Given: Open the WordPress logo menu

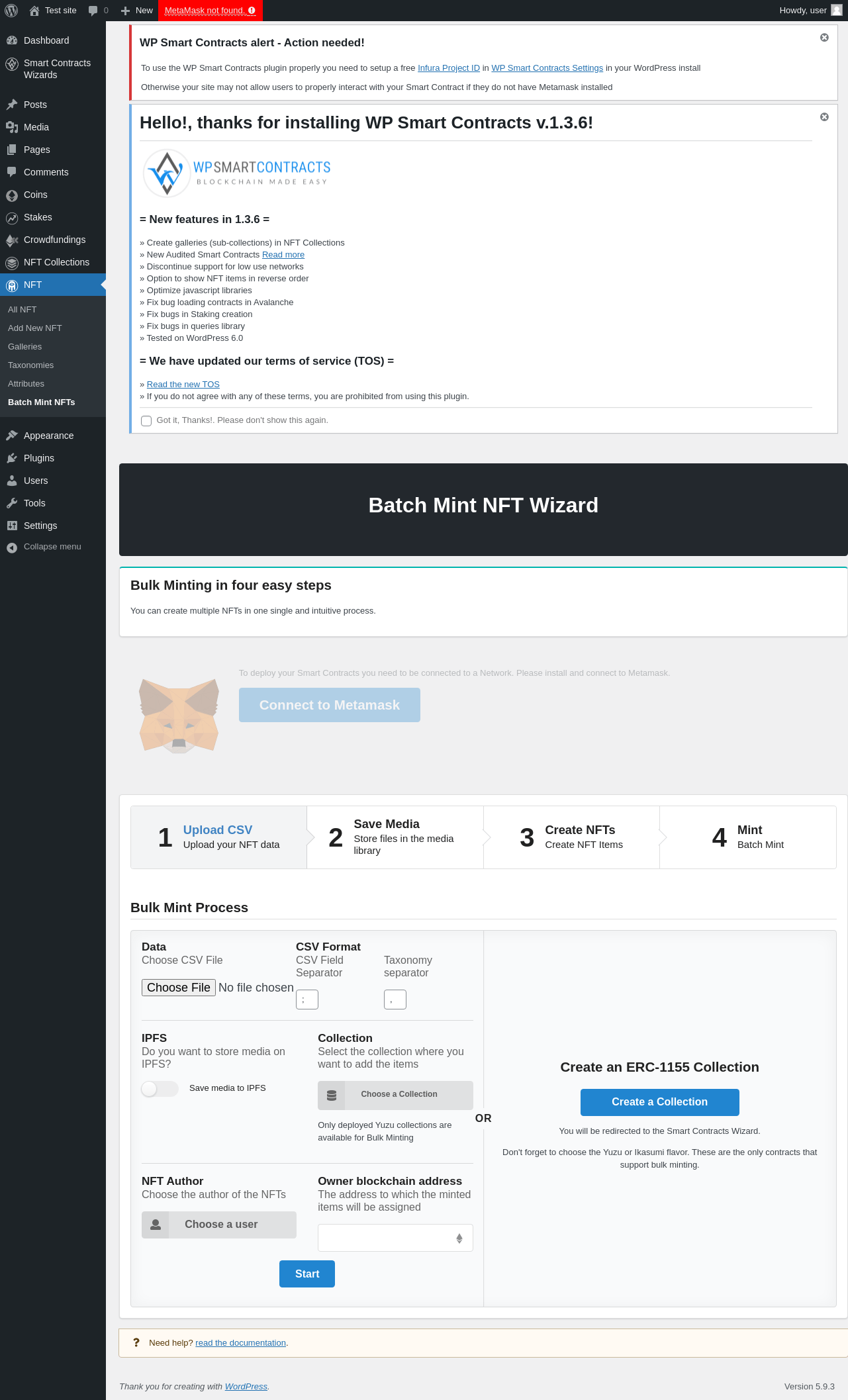Looking at the screenshot, I should click(11, 11).
